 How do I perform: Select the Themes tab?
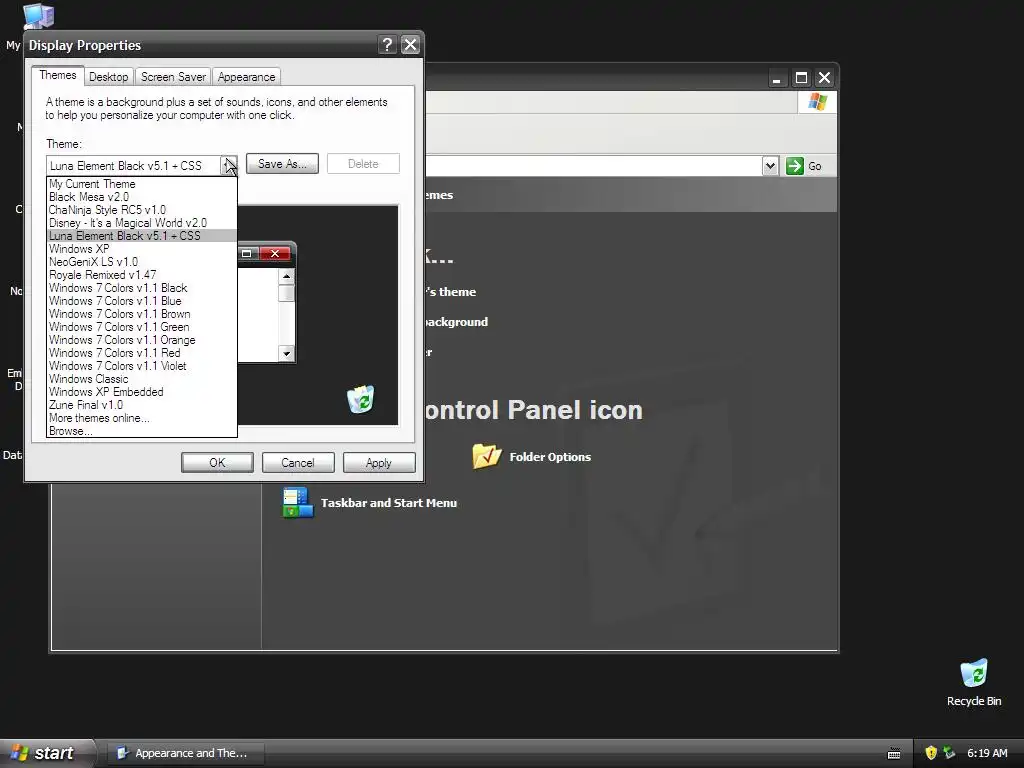point(57,75)
